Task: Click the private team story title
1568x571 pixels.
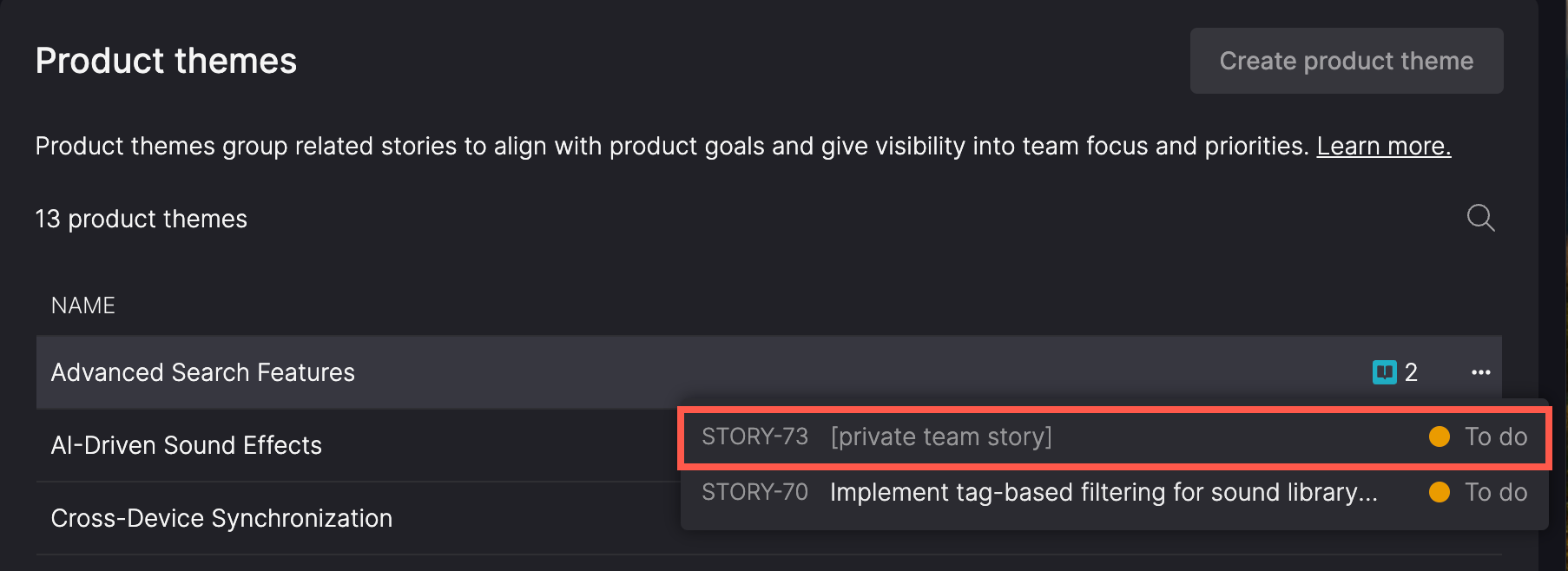Action: pos(941,436)
